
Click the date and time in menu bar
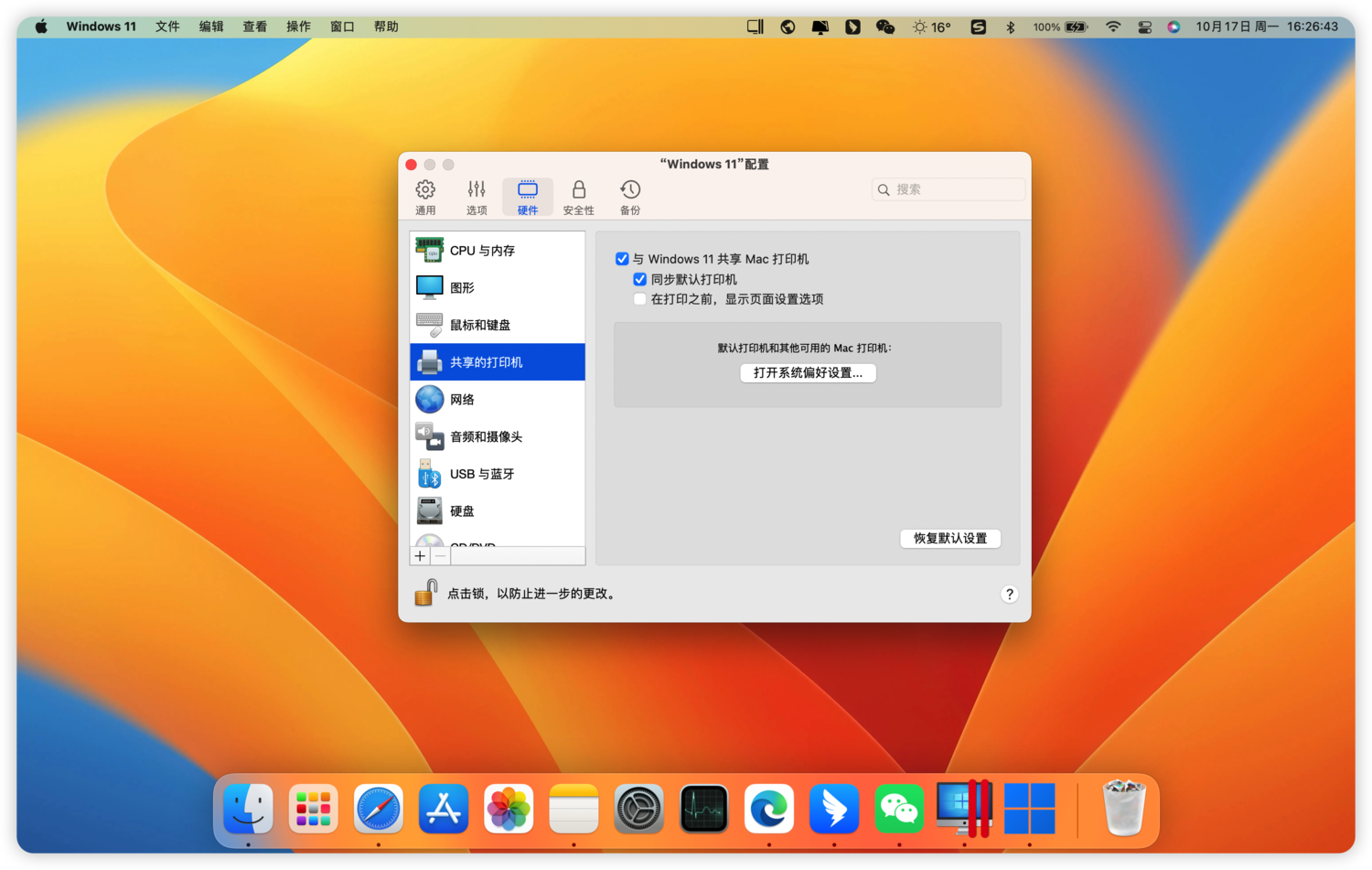[x=1267, y=27]
